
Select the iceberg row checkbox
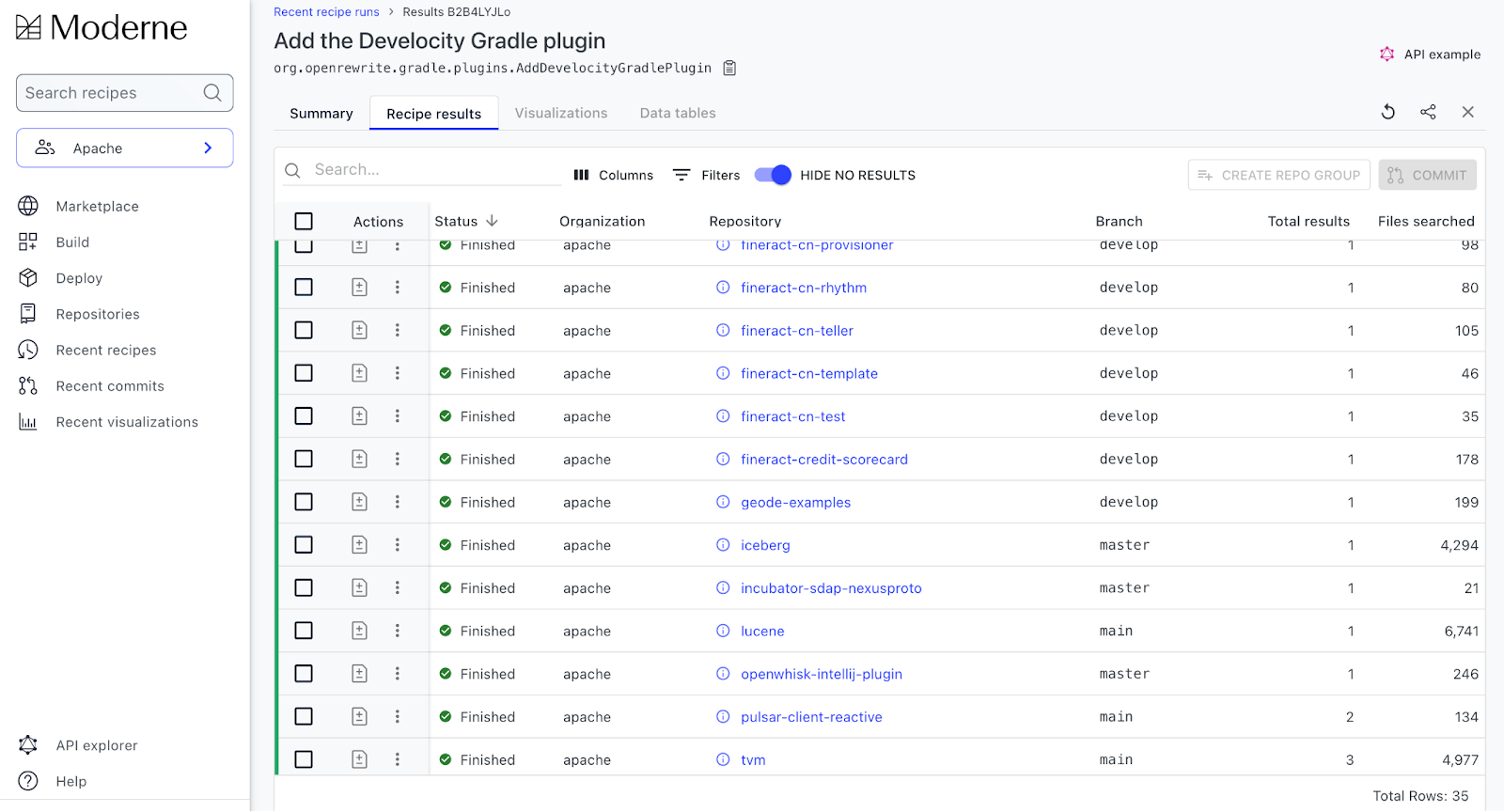304,545
